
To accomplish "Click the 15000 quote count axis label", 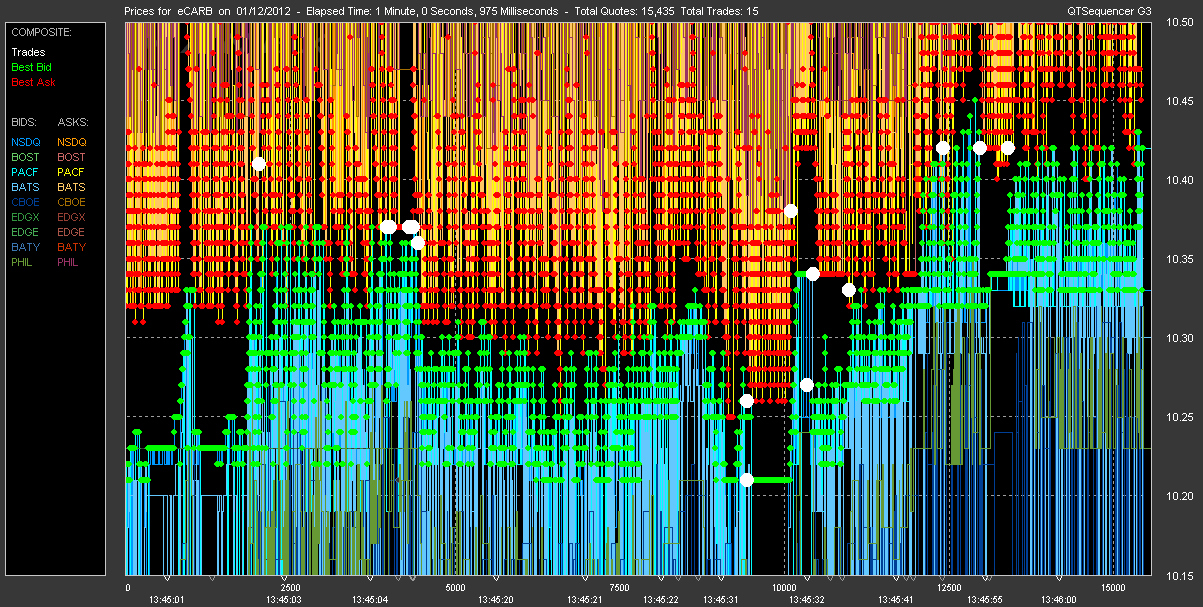I will pyautogui.click(x=1115, y=588).
